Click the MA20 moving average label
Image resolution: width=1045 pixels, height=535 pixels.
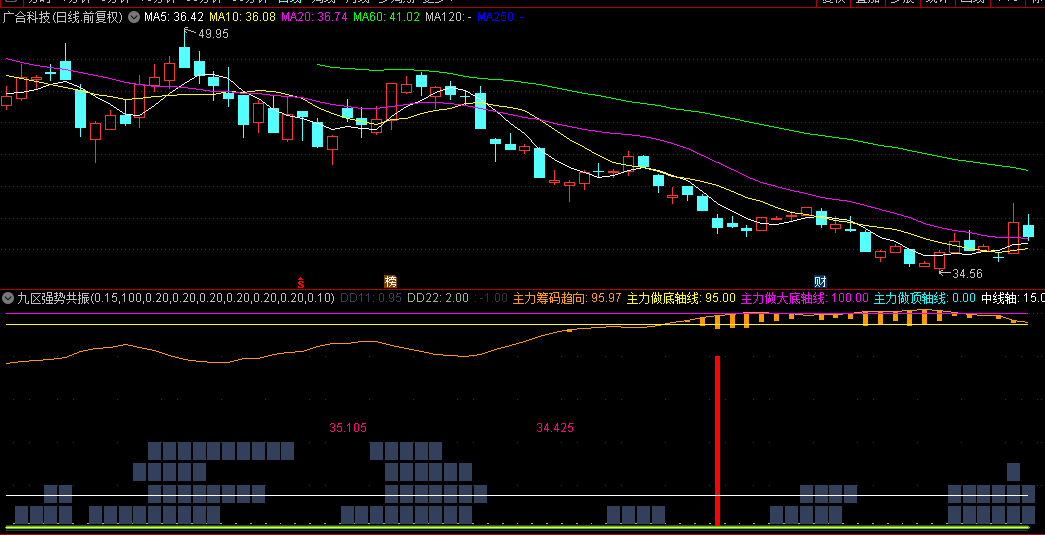click(314, 17)
